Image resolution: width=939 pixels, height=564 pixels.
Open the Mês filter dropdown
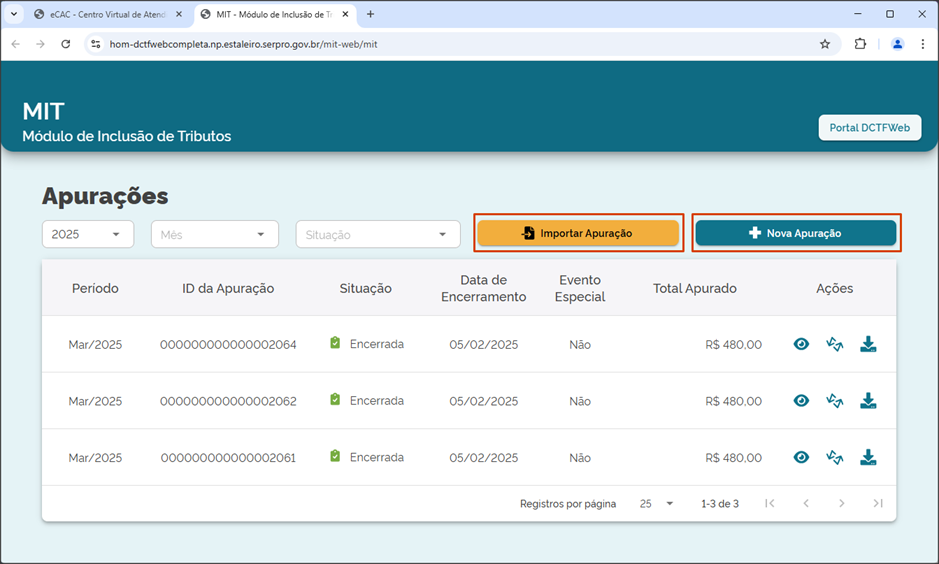tap(215, 234)
